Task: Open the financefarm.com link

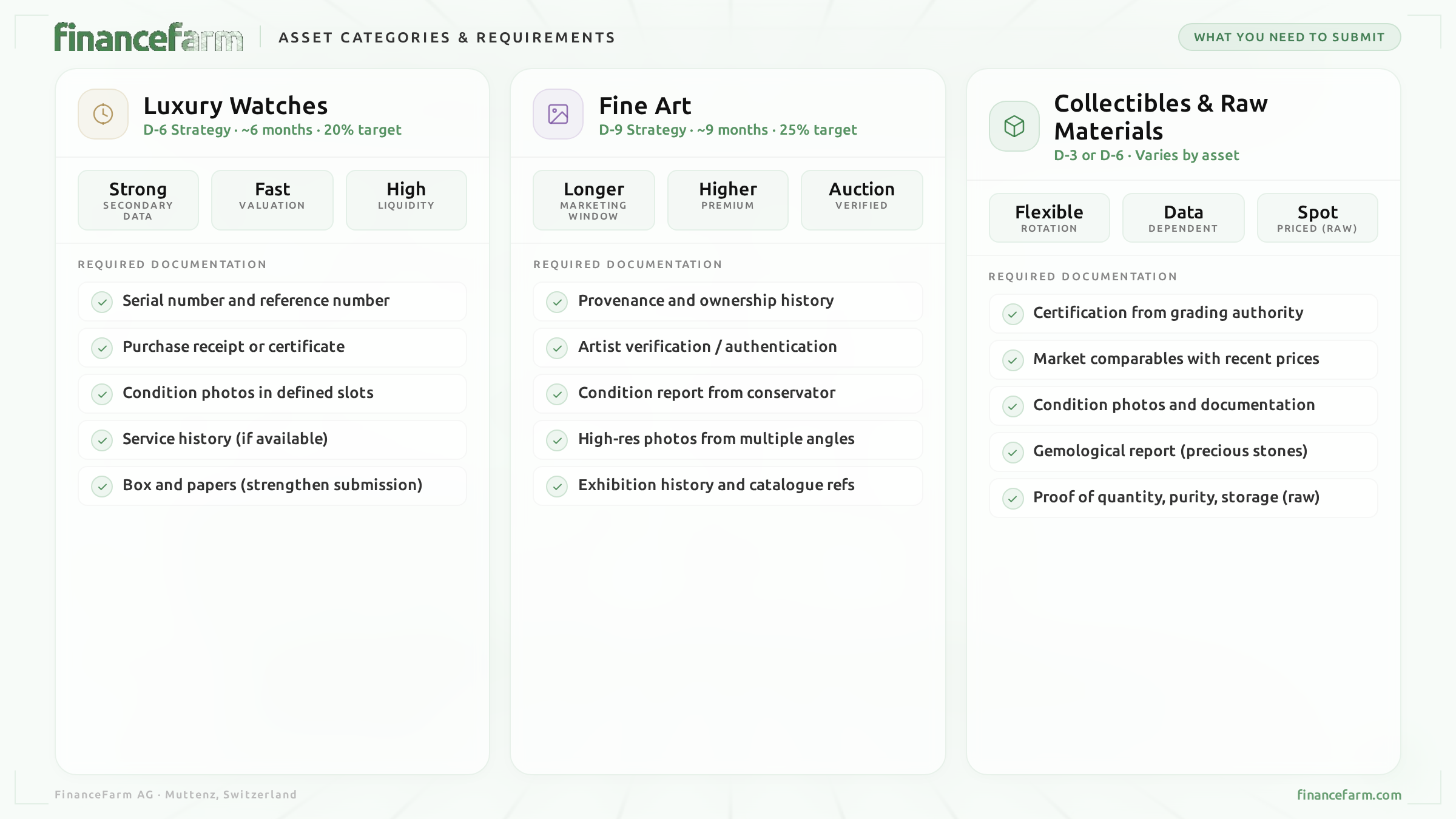Action: [x=1349, y=795]
